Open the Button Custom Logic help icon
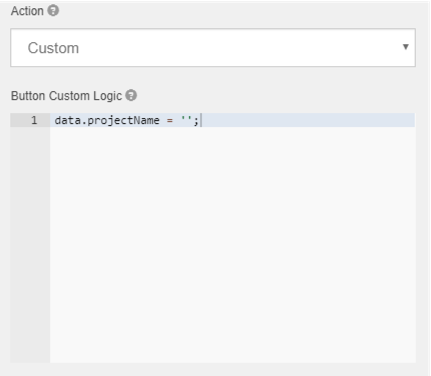 tap(131, 96)
